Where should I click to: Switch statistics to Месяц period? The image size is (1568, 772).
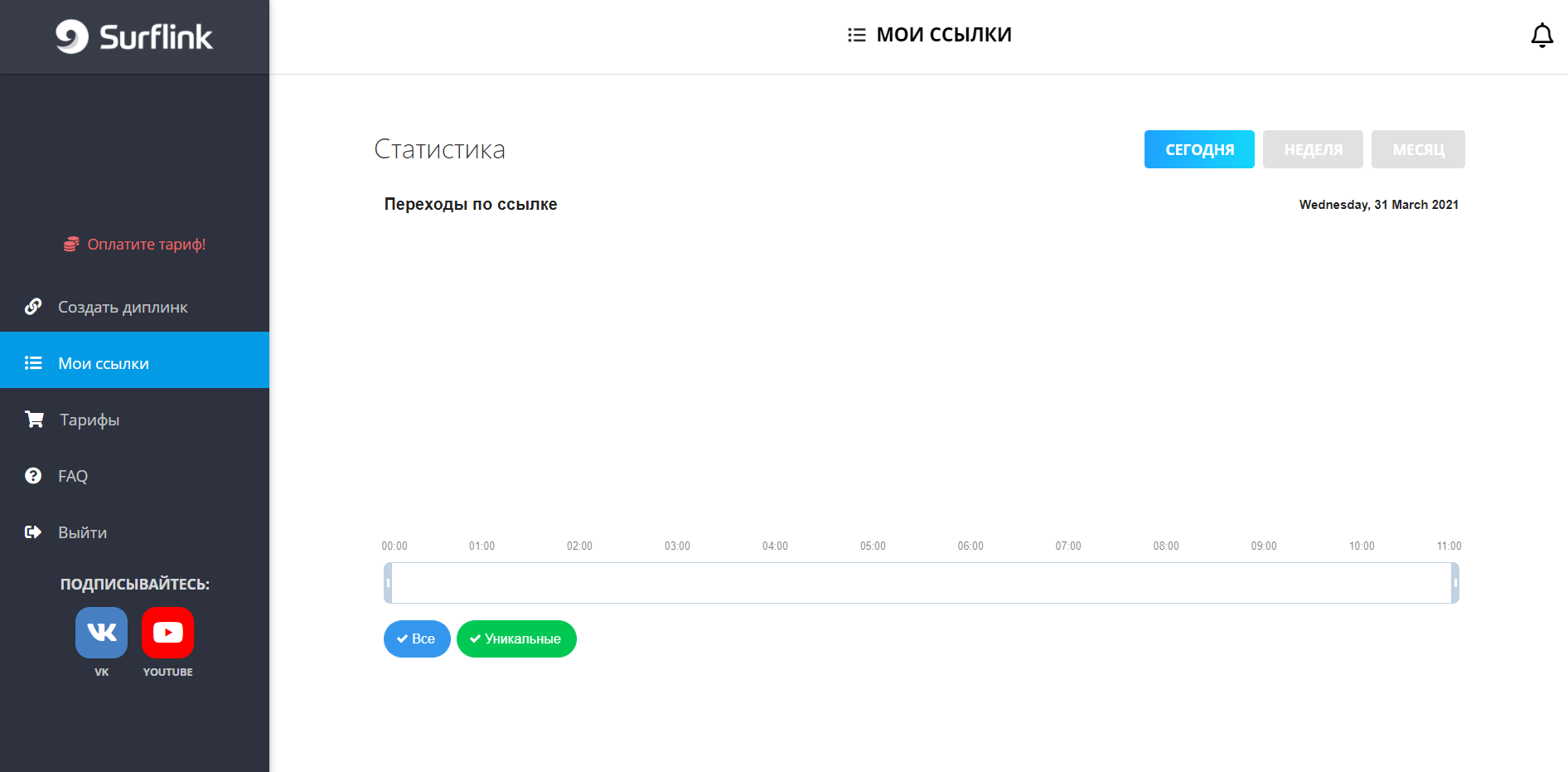1418,149
